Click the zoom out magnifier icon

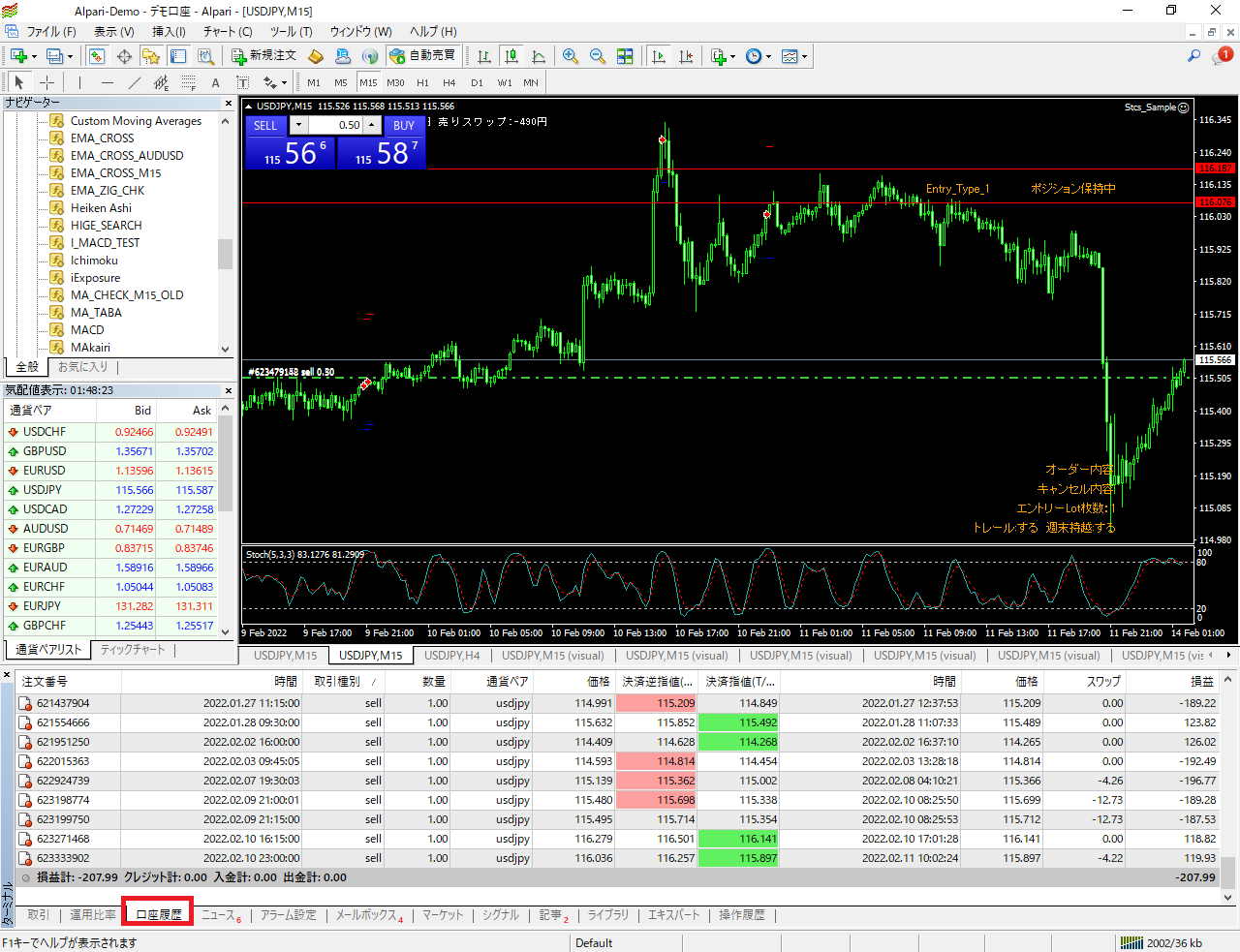(x=598, y=56)
